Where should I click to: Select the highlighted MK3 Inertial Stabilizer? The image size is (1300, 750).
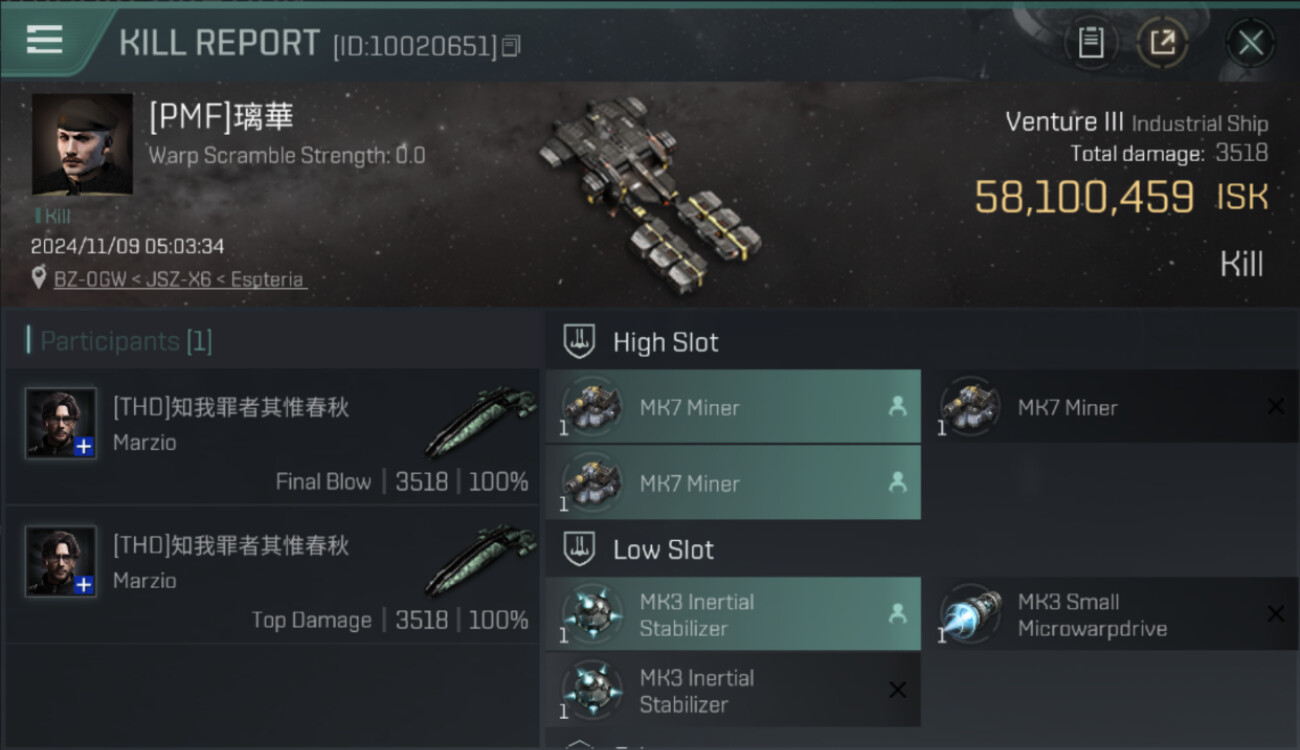click(x=733, y=614)
